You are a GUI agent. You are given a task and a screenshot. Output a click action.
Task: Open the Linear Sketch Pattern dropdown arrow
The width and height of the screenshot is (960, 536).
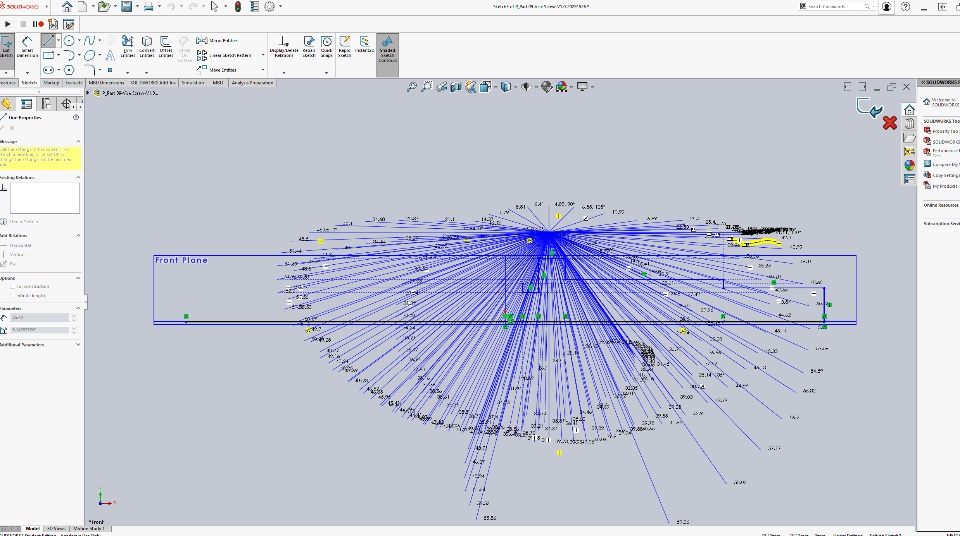click(263, 55)
